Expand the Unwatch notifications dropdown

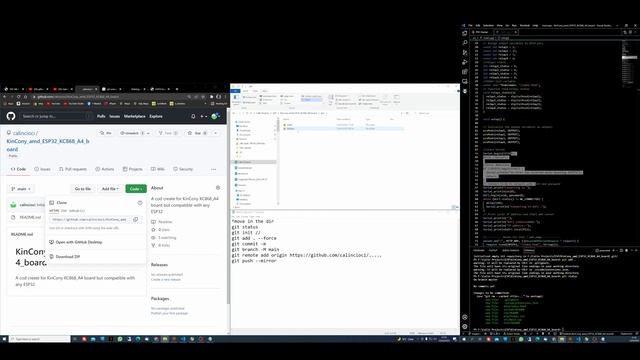(x=135, y=133)
